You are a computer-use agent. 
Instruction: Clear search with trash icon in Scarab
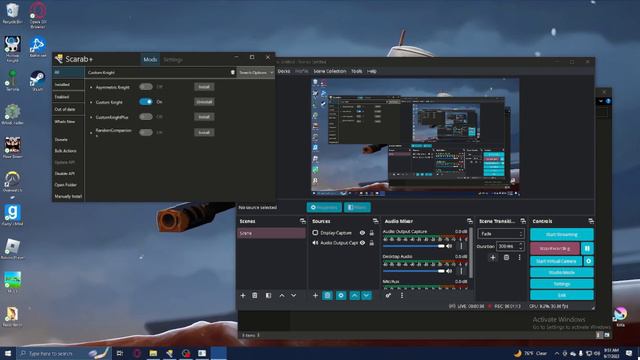[x=233, y=72]
